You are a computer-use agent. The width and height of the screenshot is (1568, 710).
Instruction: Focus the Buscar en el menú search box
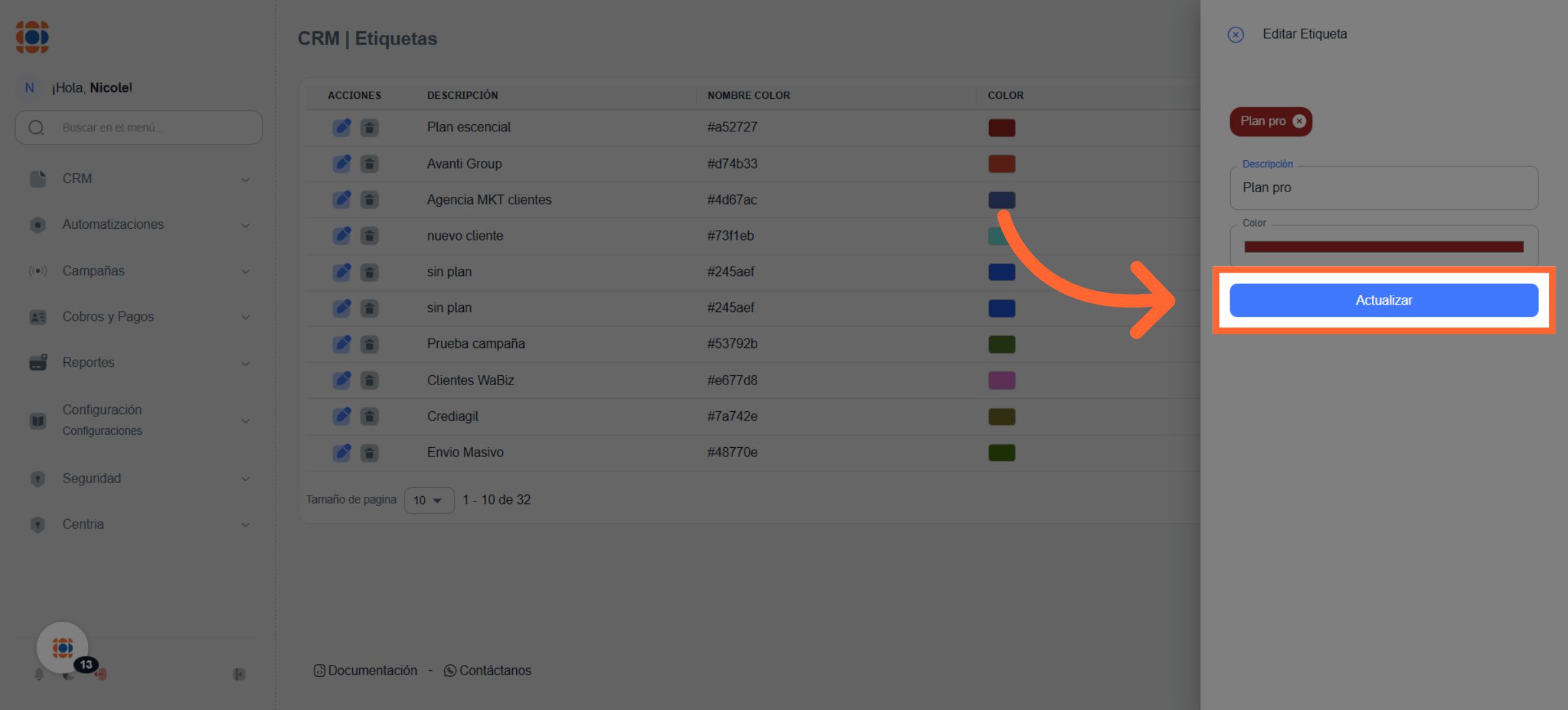[x=150, y=127]
